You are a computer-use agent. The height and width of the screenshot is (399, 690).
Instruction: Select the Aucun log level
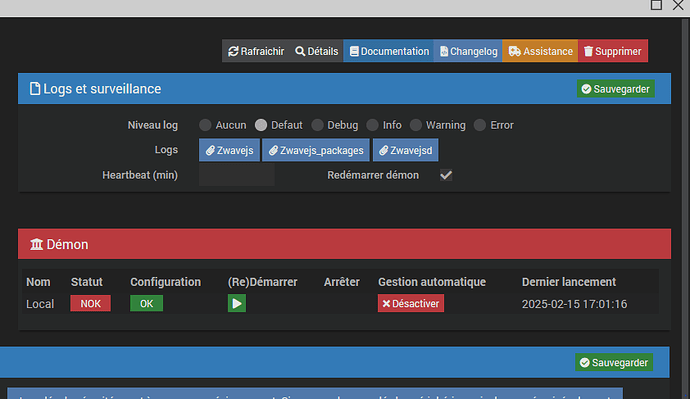coord(205,125)
